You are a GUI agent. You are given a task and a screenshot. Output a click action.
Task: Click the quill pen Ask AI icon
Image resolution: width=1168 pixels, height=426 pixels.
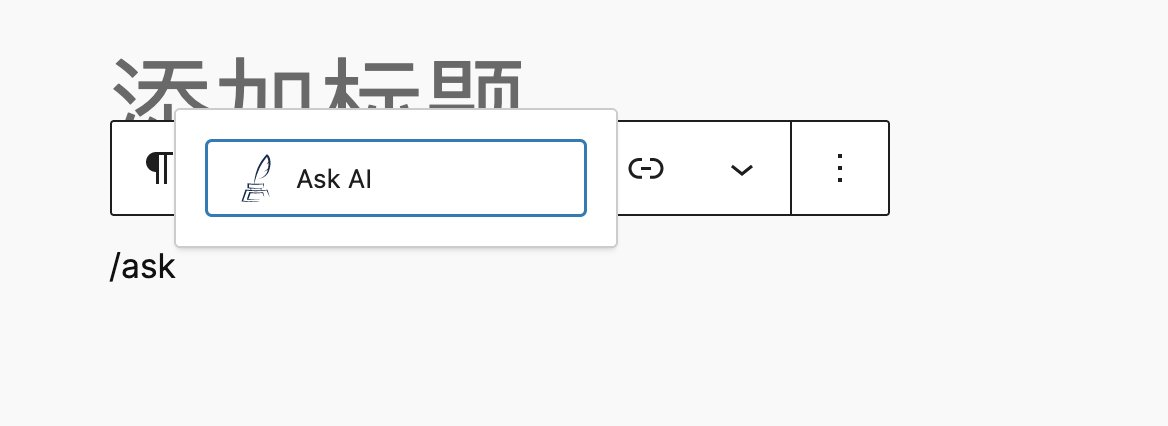point(256,178)
